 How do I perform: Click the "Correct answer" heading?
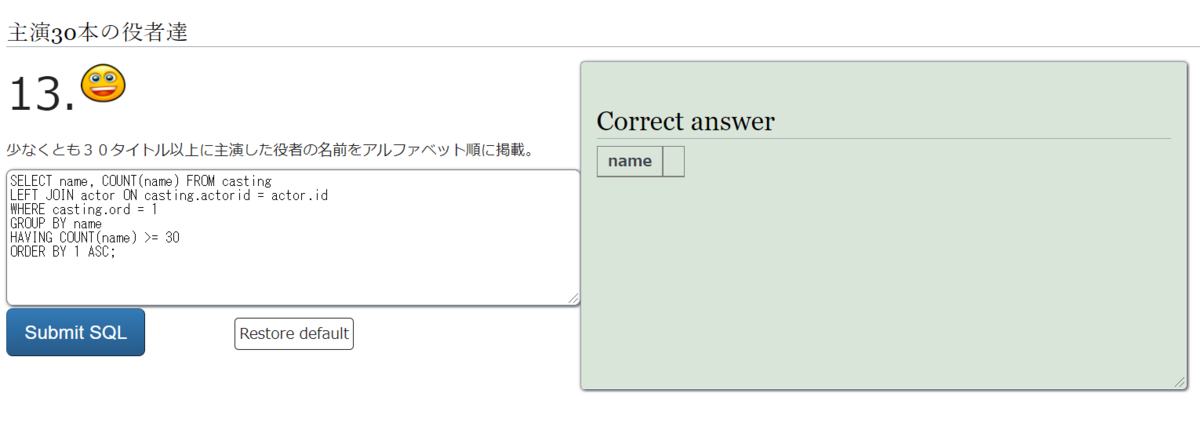[x=685, y=121]
